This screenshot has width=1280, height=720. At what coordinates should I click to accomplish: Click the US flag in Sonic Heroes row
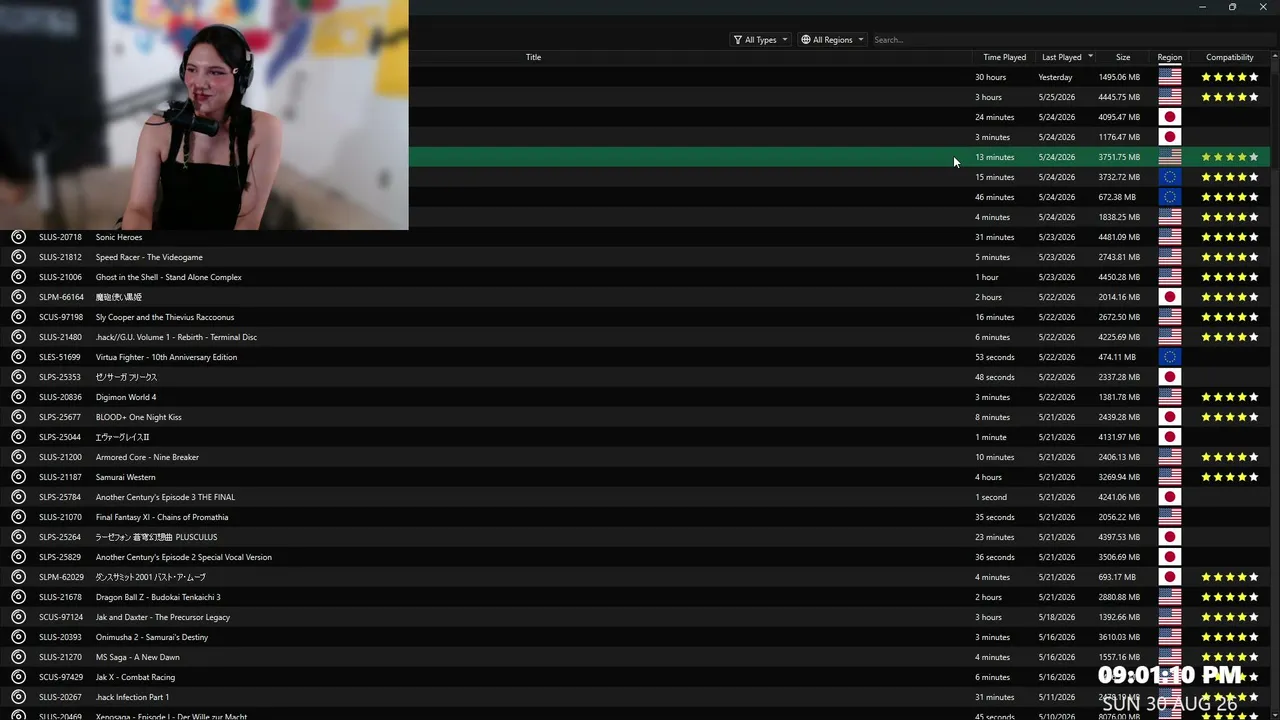pos(1170,237)
